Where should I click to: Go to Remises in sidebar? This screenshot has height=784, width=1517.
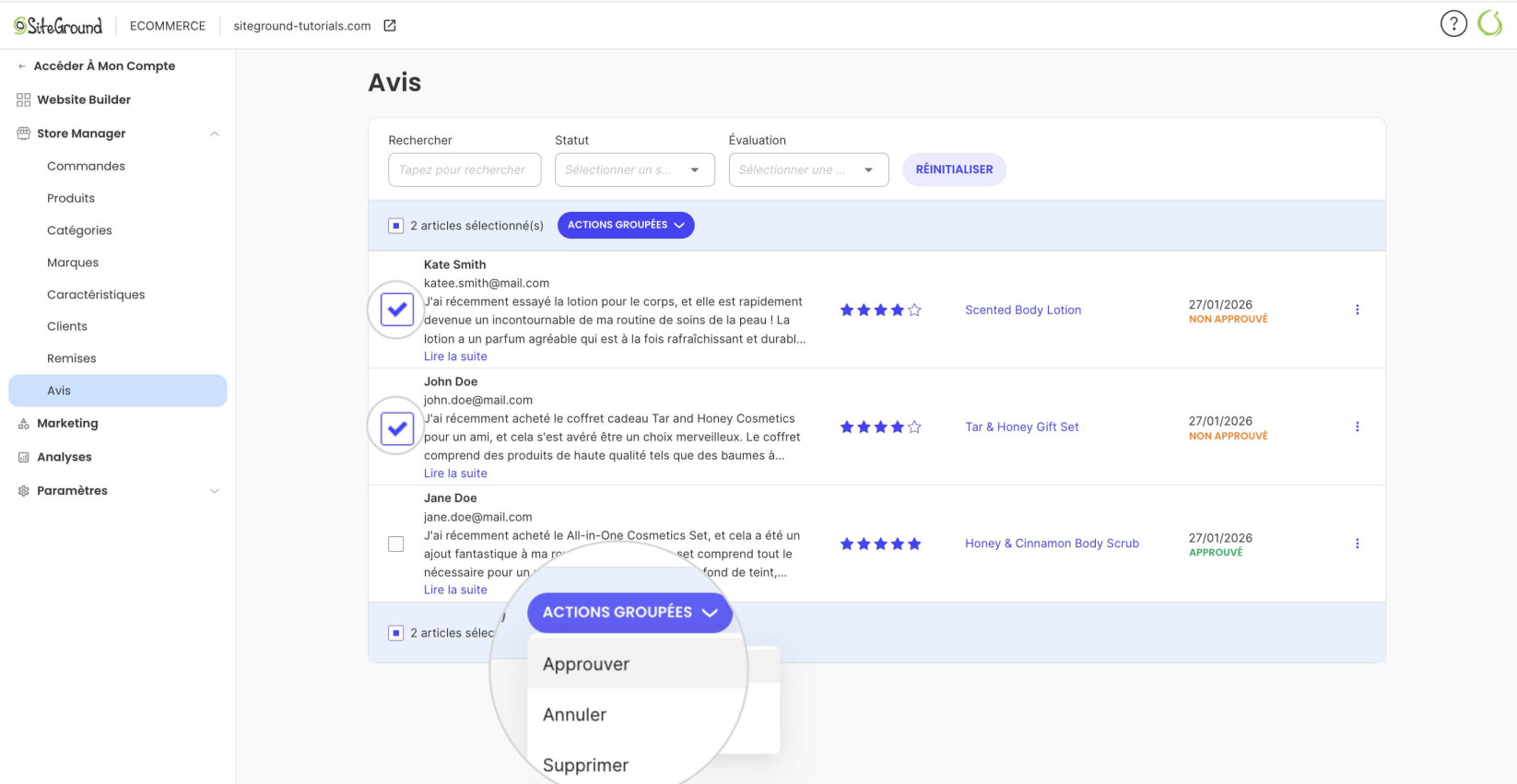pyautogui.click(x=72, y=358)
